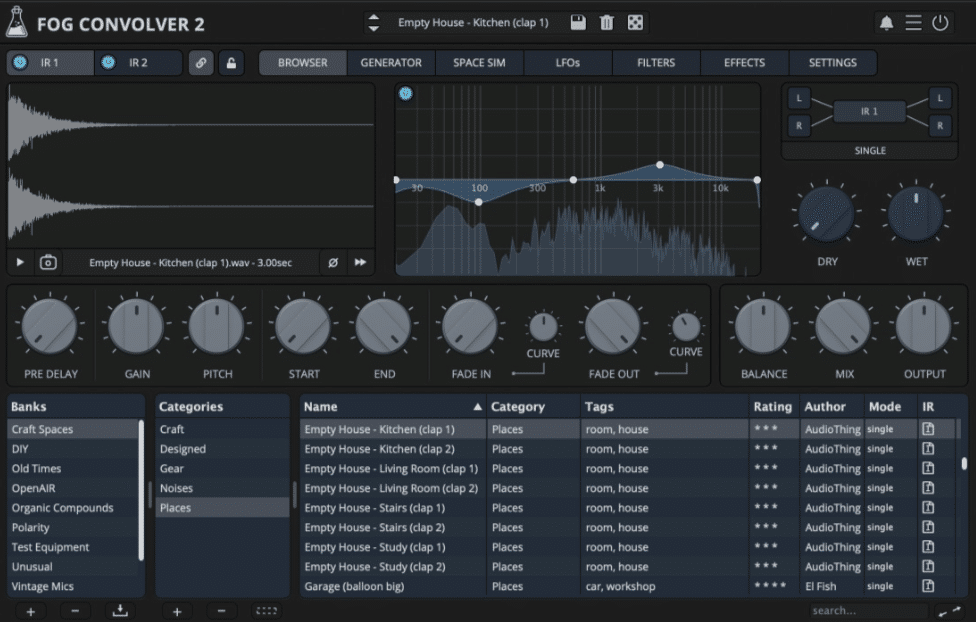Select the IR 2 slot

click(x=138, y=63)
